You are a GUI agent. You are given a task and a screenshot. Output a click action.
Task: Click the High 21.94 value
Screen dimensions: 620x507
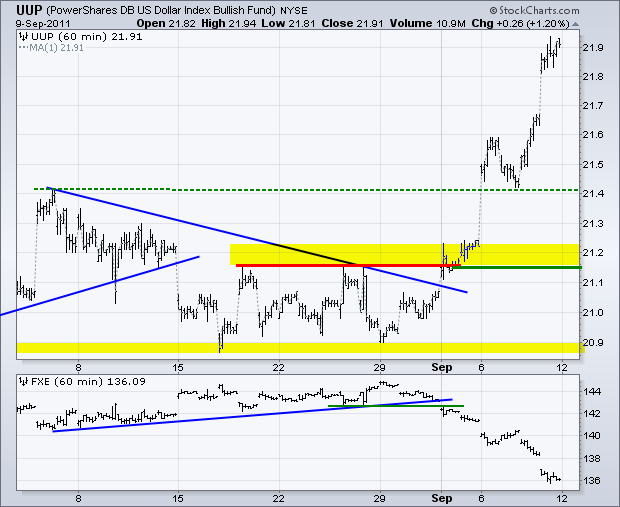pyautogui.click(x=229, y=23)
